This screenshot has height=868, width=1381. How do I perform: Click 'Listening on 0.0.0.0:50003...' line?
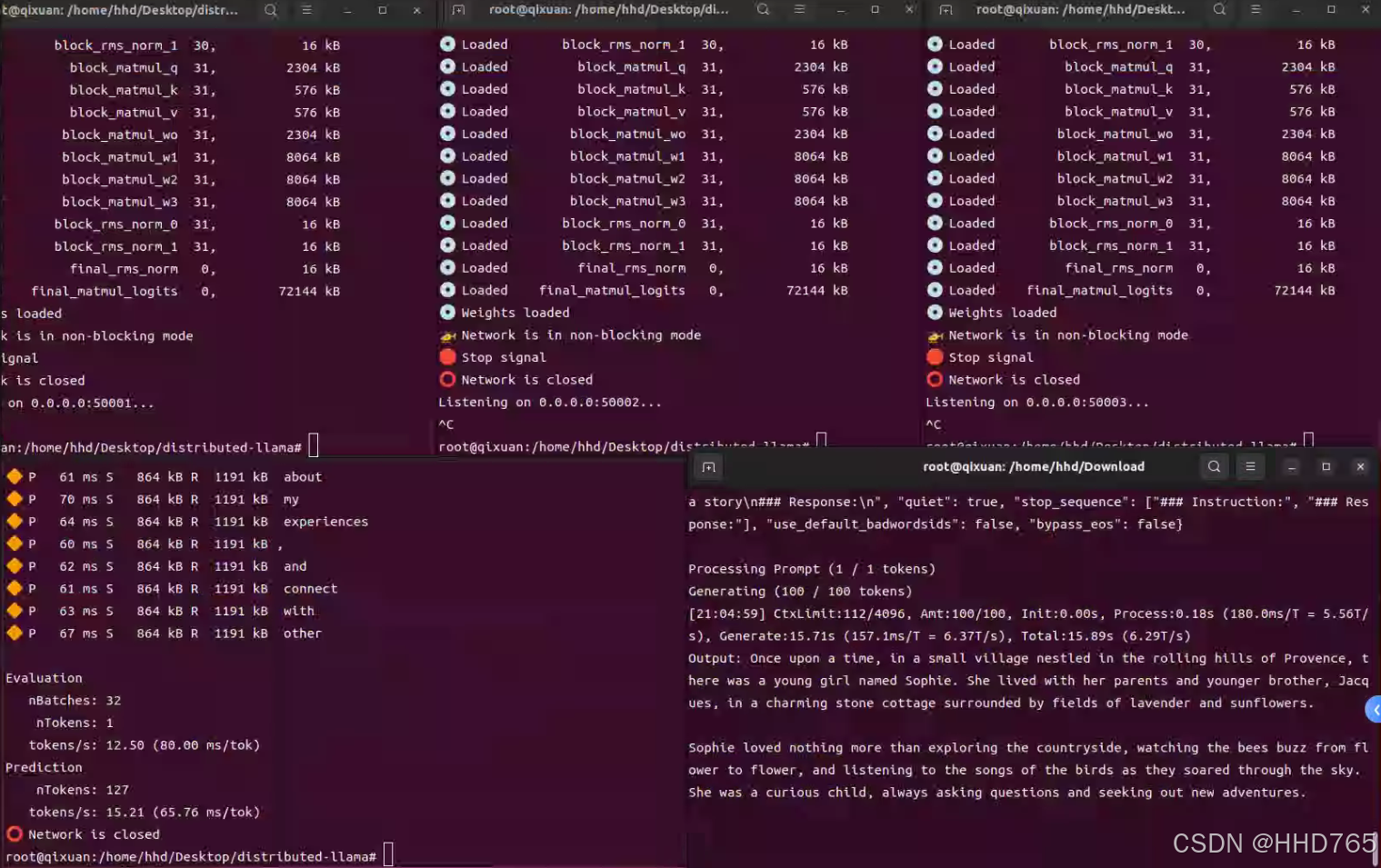coord(1037,402)
